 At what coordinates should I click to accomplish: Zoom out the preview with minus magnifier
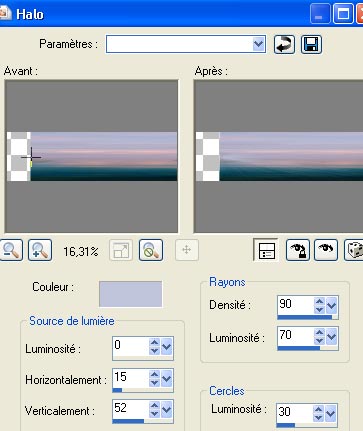[11, 250]
